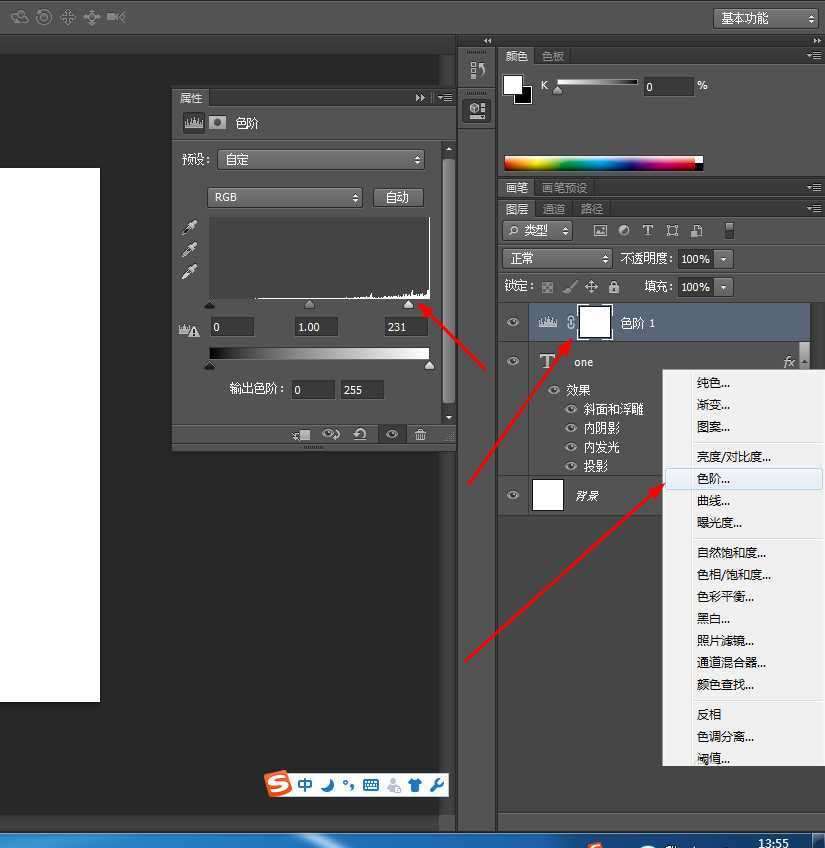Image resolution: width=825 pixels, height=848 pixels.
Task: Click the layer mask thumbnail of 色阶 1
Action: click(594, 322)
